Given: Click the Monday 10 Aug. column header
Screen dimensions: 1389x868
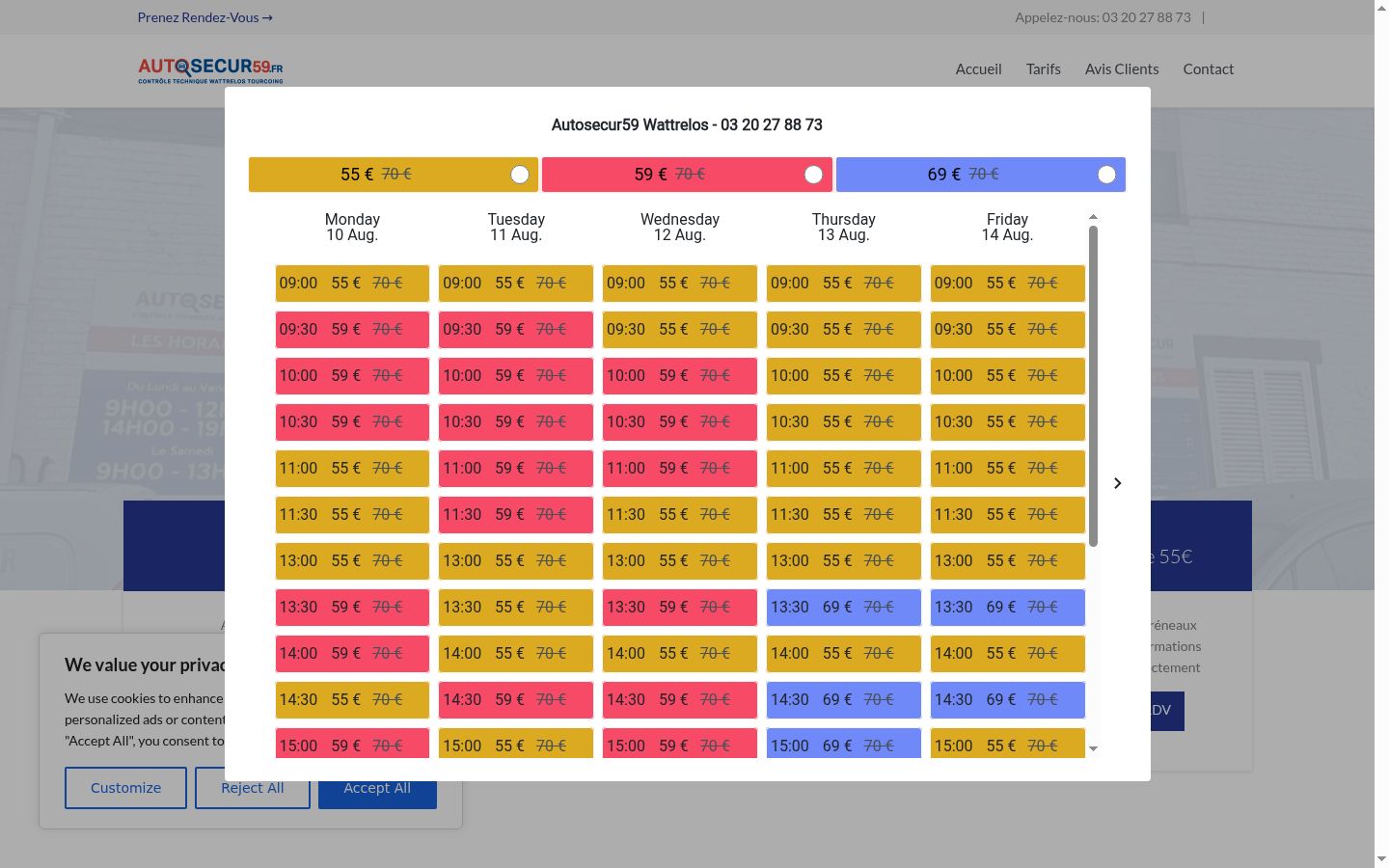Looking at the screenshot, I should click(x=352, y=227).
